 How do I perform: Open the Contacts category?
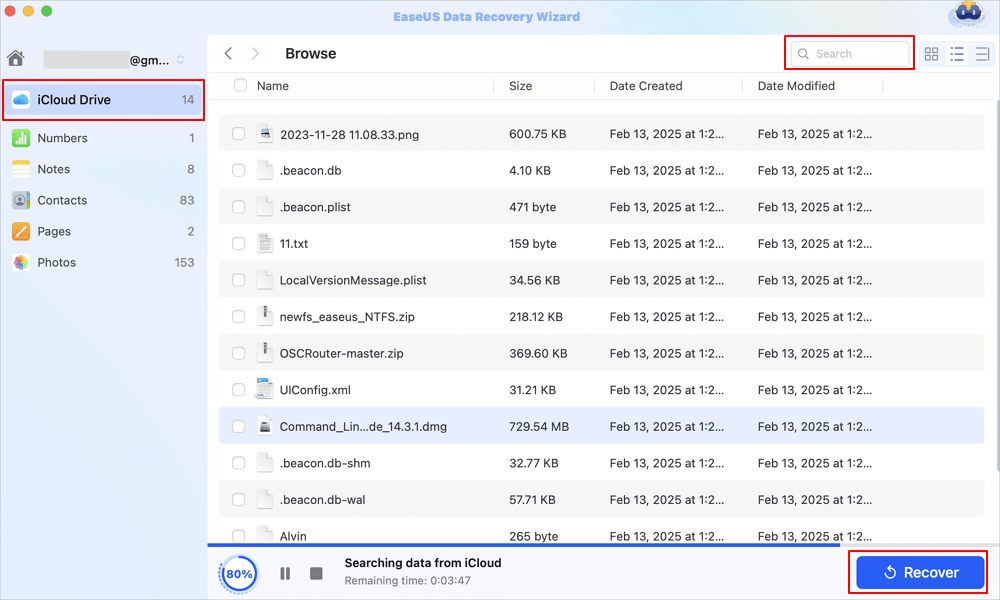click(x=62, y=200)
